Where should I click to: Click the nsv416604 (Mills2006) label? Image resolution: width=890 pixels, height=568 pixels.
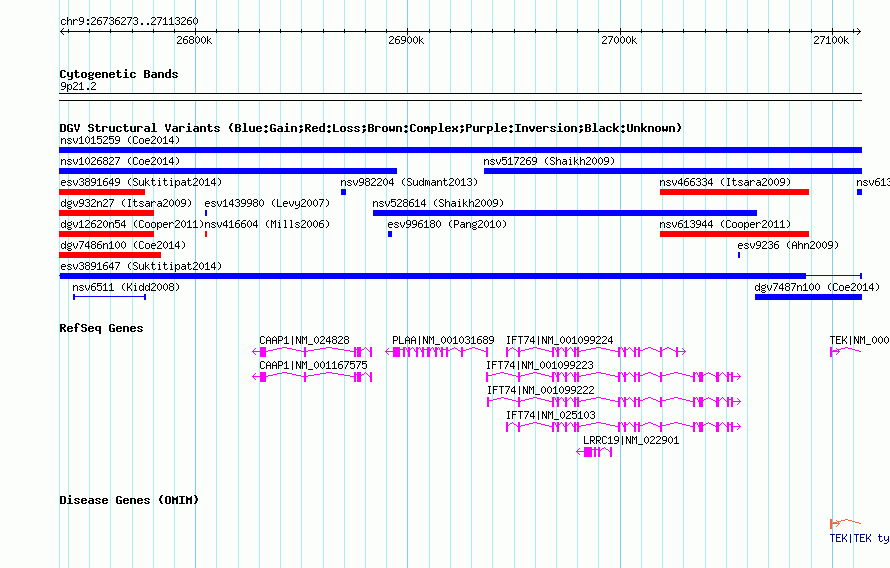267,224
